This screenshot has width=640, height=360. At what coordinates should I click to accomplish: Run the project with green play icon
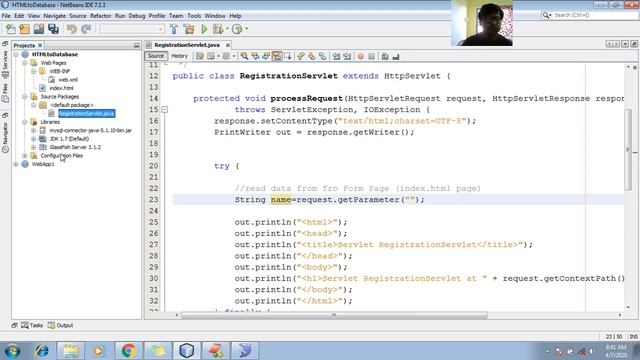coord(204,29)
